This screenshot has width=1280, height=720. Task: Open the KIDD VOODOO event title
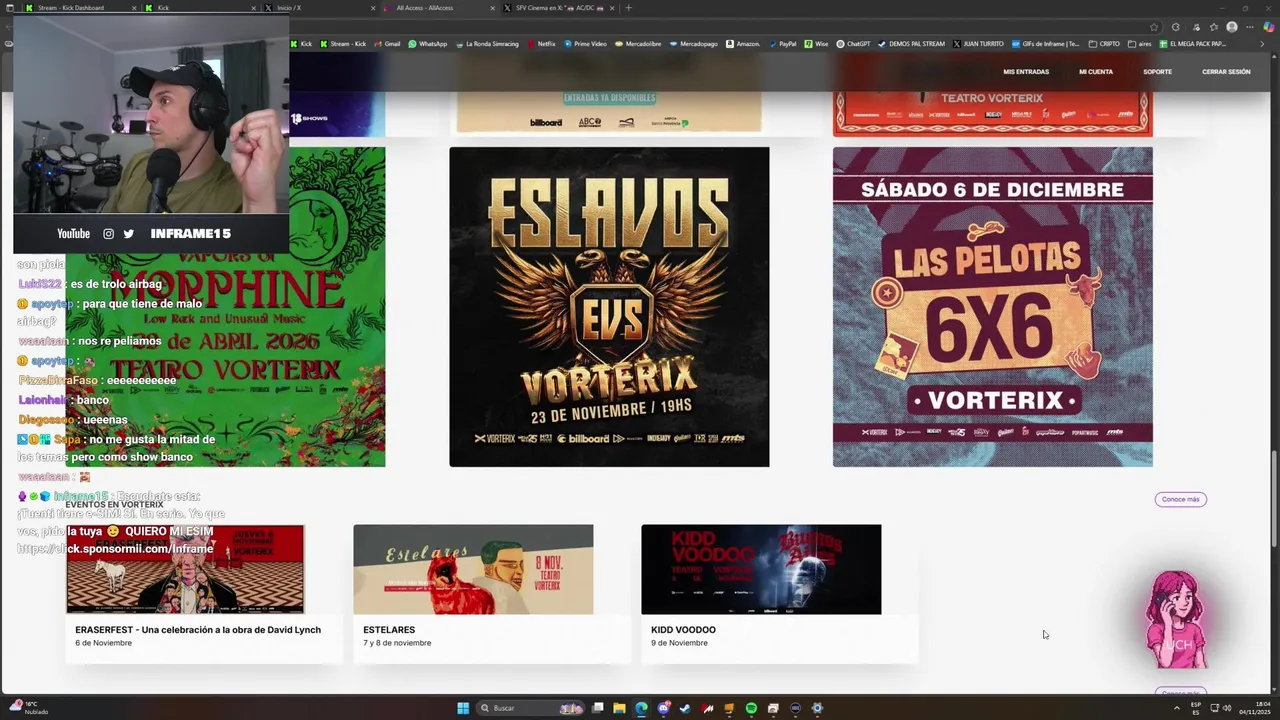[683, 630]
